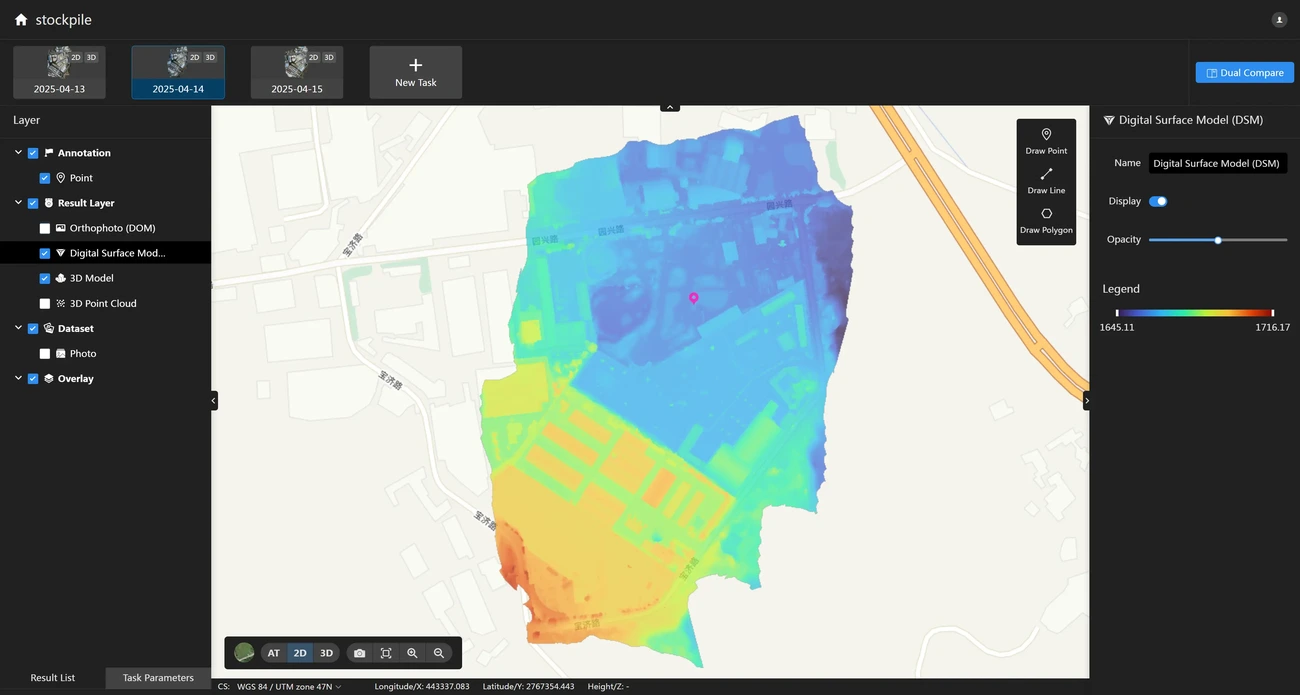Switch to 3D view mode
The image size is (1300, 695).
[326, 653]
